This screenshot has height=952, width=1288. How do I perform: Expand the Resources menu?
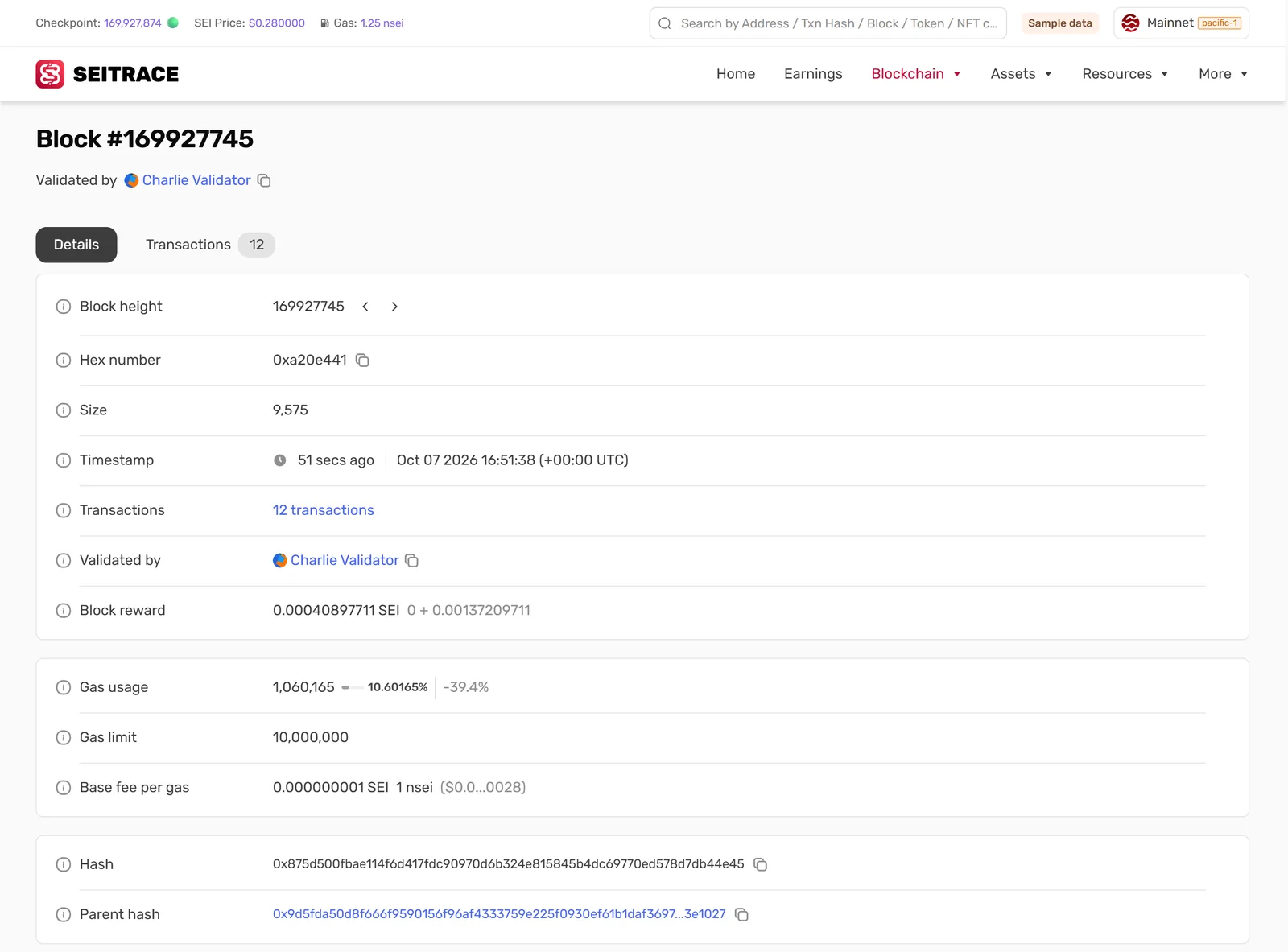click(1125, 74)
